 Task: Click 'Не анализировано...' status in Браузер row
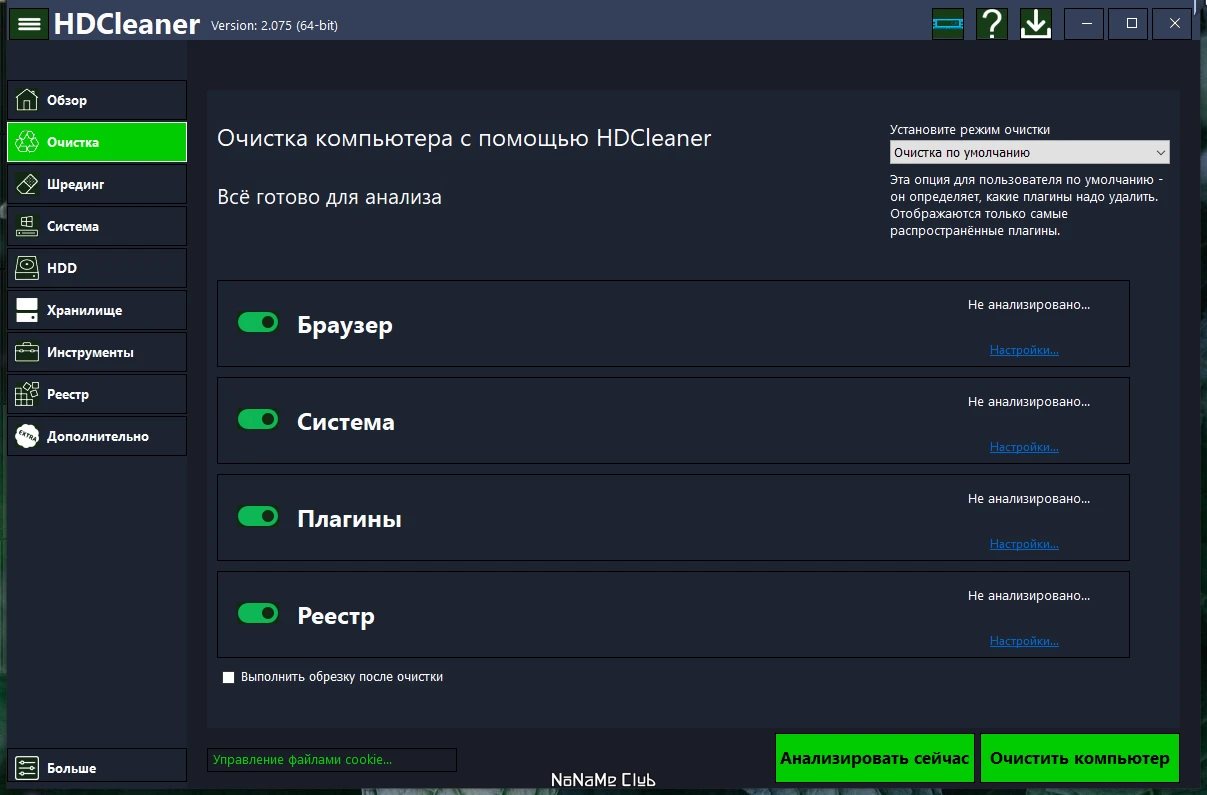(x=1029, y=305)
